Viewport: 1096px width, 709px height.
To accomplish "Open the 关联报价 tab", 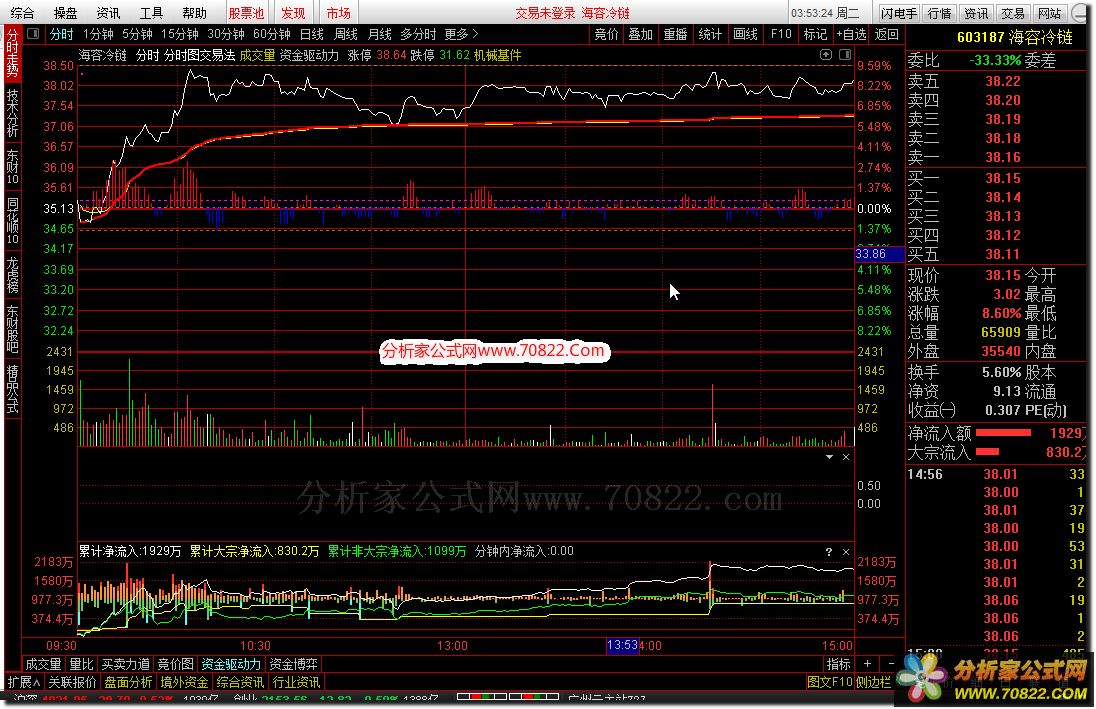I will point(72,682).
